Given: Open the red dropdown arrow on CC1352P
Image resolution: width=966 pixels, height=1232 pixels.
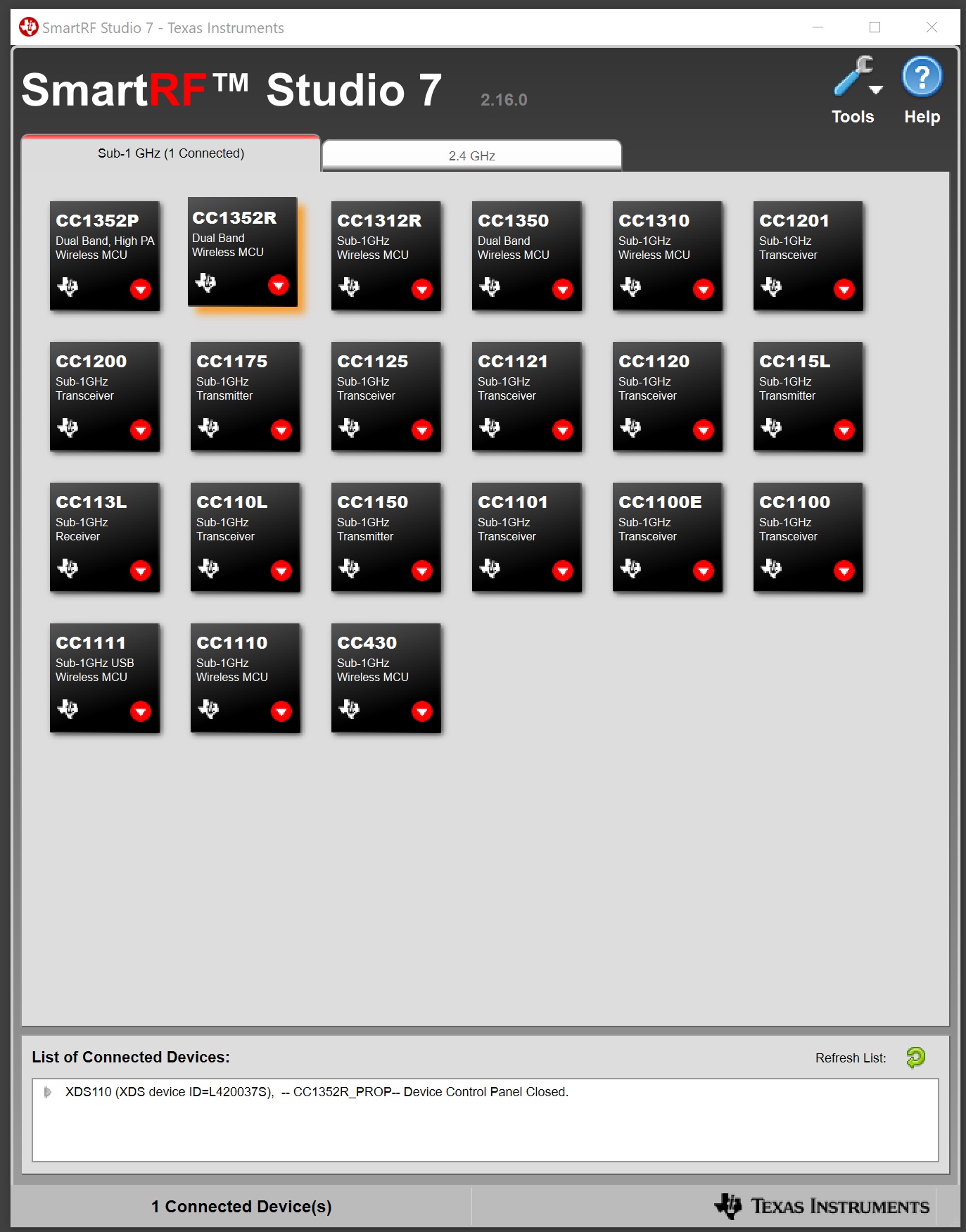Looking at the screenshot, I should (x=141, y=289).
